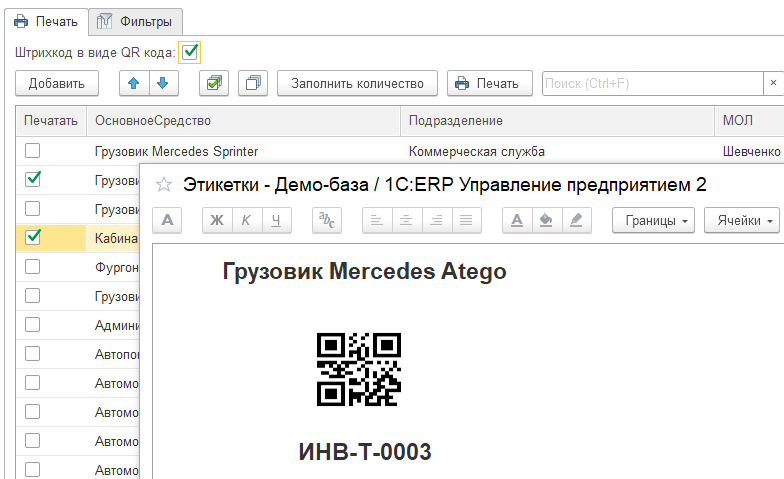The width and height of the screenshot is (784, 479).
Task: Click the Печать button with printer icon
Action: (490, 83)
